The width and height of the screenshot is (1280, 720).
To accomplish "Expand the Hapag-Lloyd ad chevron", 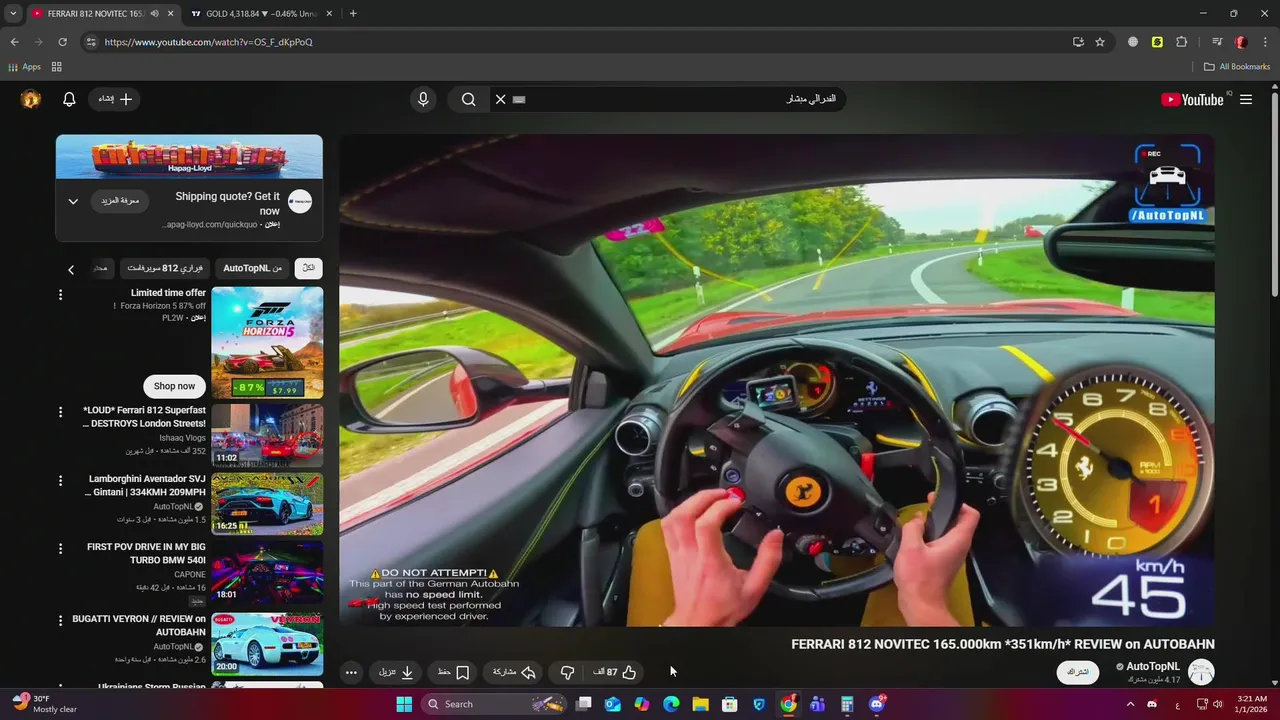I will (73, 201).
